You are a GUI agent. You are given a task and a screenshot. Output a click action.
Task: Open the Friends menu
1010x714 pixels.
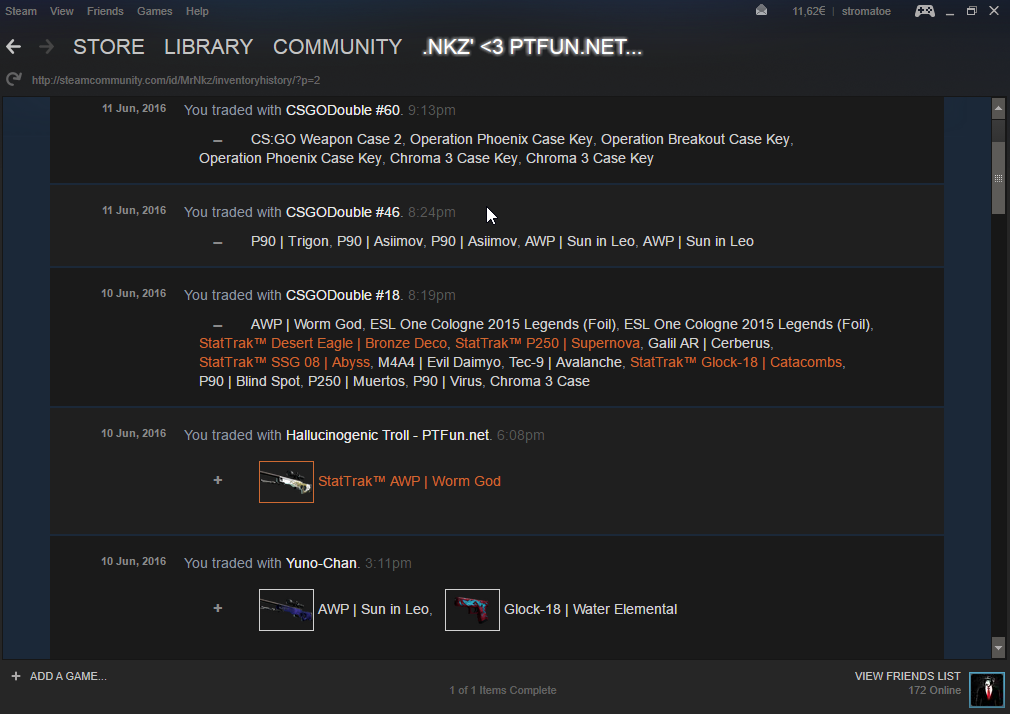(105, 11)
